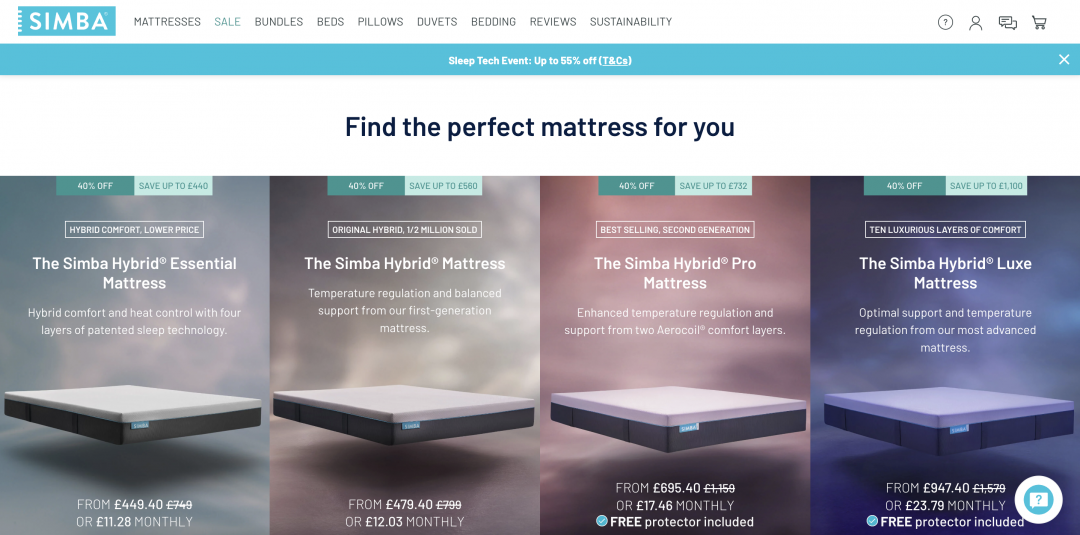1080x535 pixels.
Task: Open the Sustainability page
Action: (x=631, y=22)
